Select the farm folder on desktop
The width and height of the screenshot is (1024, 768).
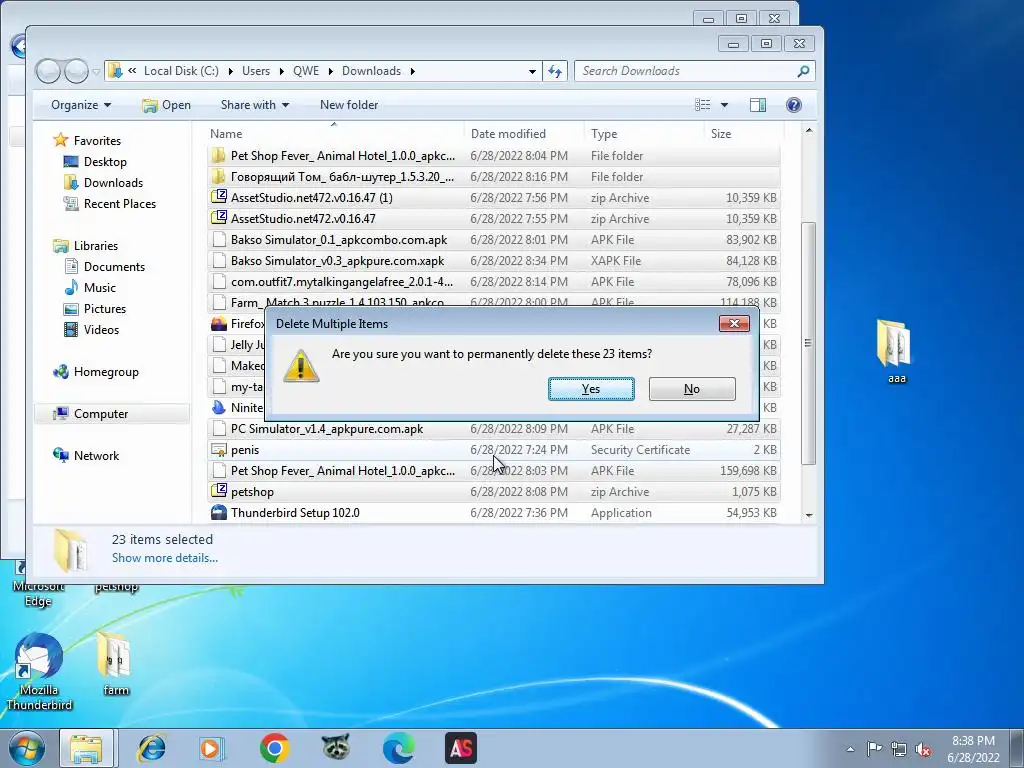pyautogui.click(x=116, y=664)
